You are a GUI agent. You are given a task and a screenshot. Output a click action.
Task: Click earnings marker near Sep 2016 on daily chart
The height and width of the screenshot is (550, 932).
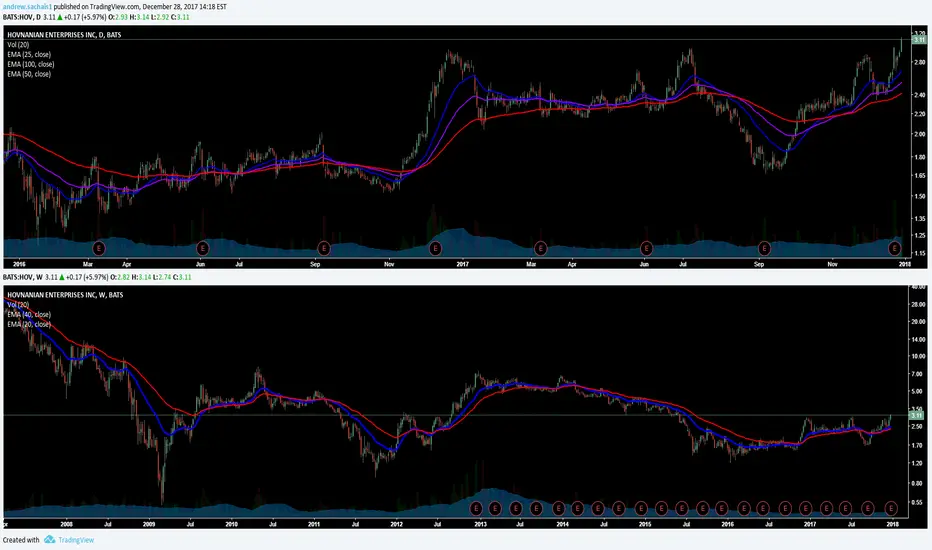tap(324, 248)
